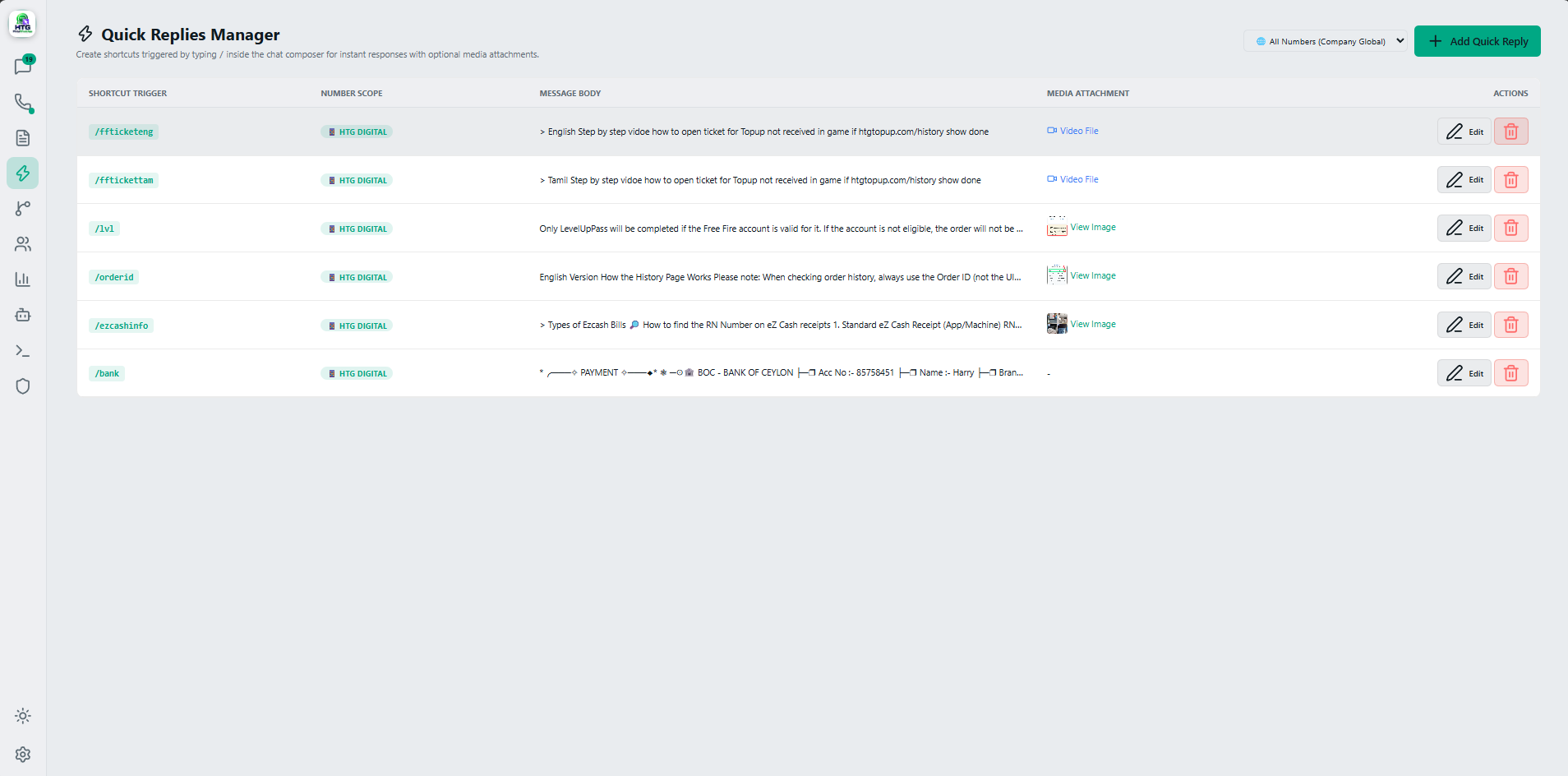Open View Image link for /orderid

(x=1093, y=275)
